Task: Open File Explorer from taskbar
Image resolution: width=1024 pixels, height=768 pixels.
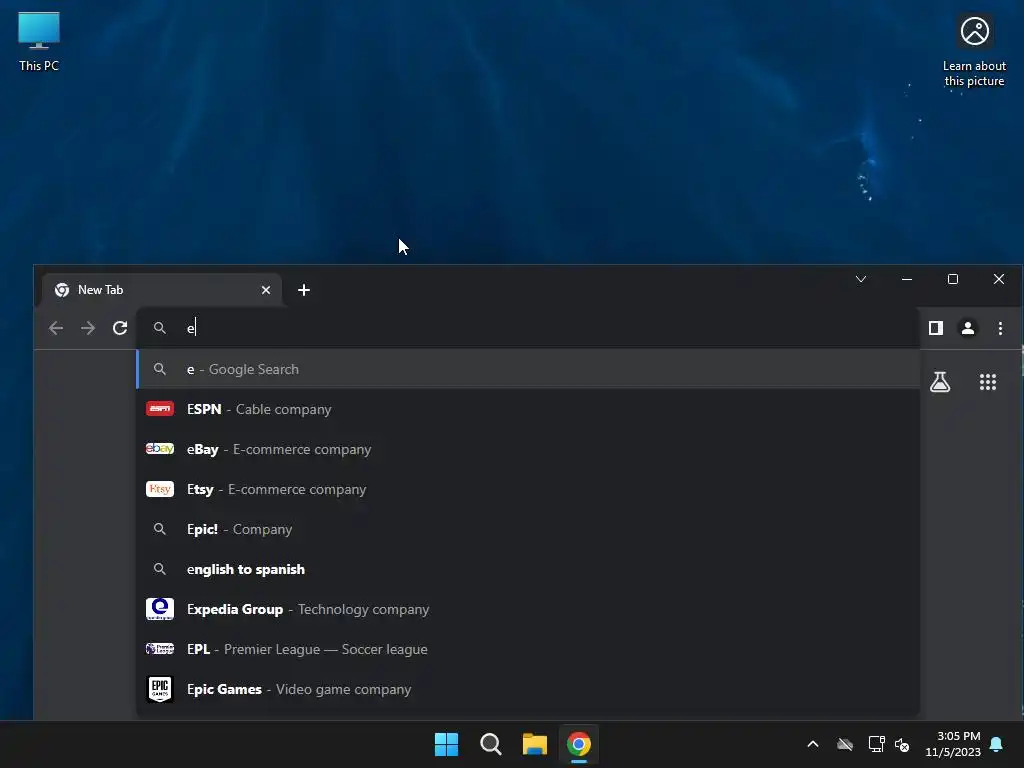Action: tap(534, 744)
